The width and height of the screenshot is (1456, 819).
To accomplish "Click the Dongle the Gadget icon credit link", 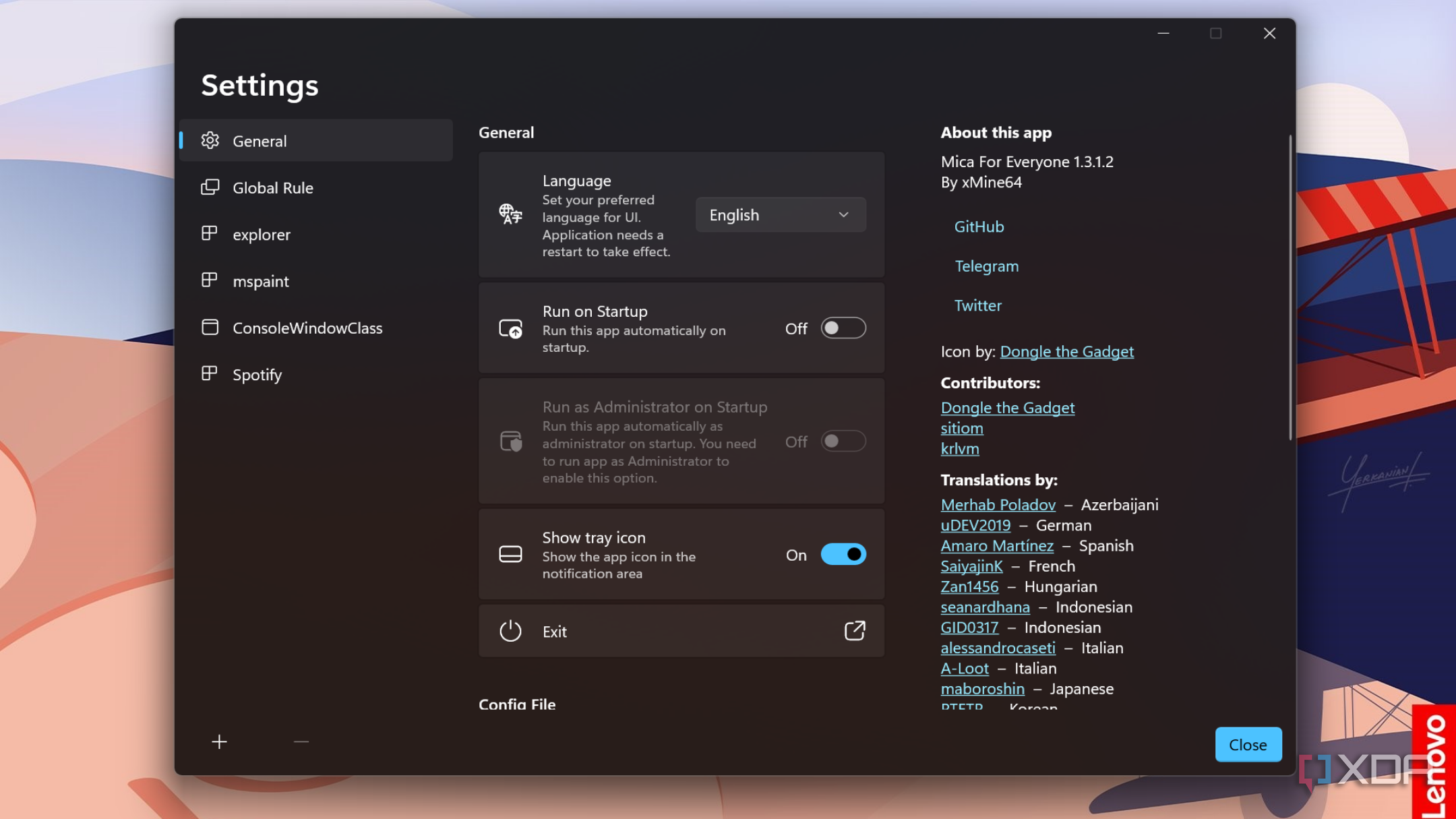I will coord(1066,351).
